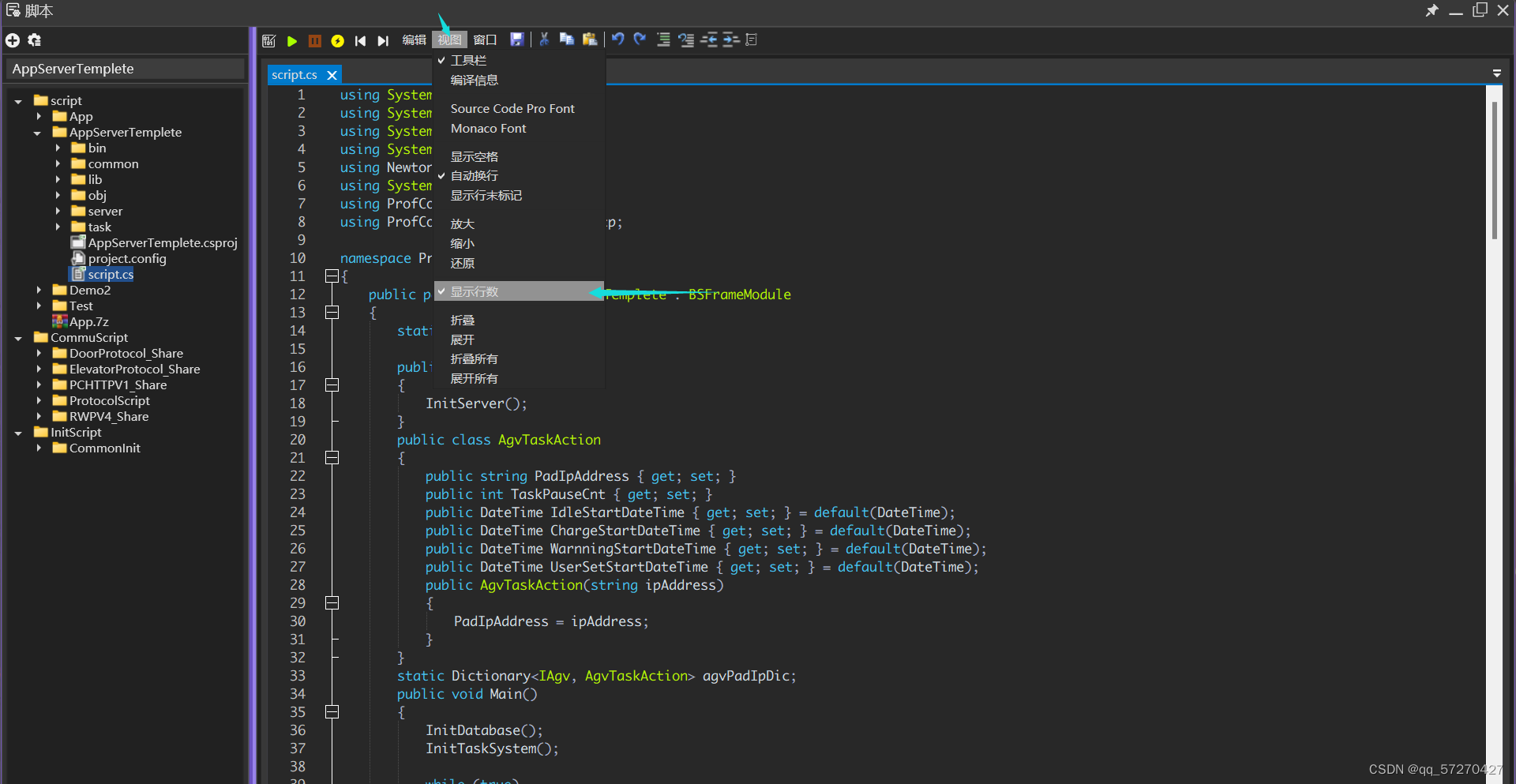Collapse AppServerTemplete folder arrow

(37, 133)
